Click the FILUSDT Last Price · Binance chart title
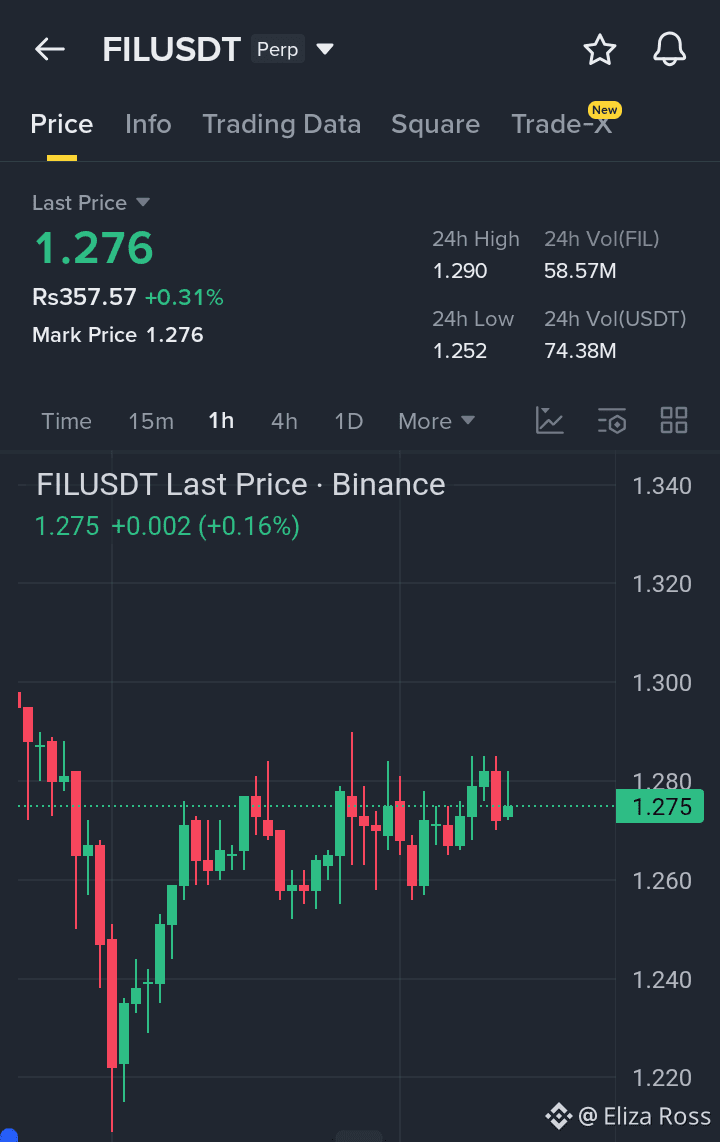The image size is (720, 1142). click(241, 484)
